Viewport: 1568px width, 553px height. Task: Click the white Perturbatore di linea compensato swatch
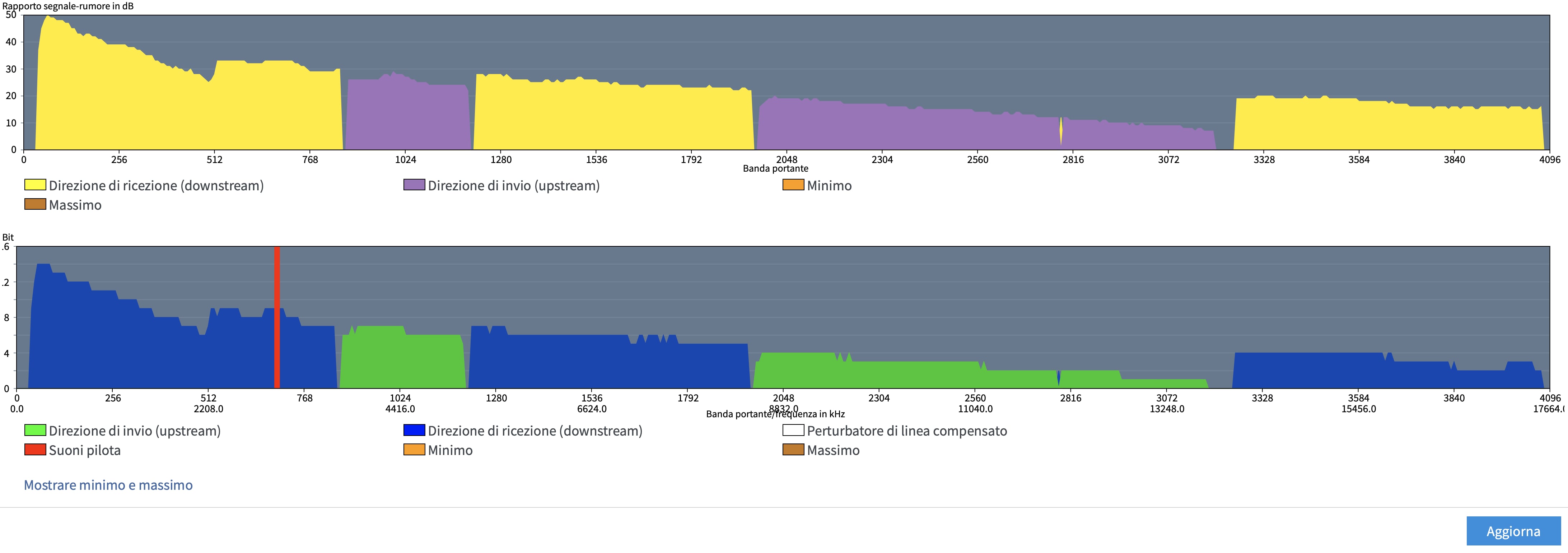[x=793, y=430]
